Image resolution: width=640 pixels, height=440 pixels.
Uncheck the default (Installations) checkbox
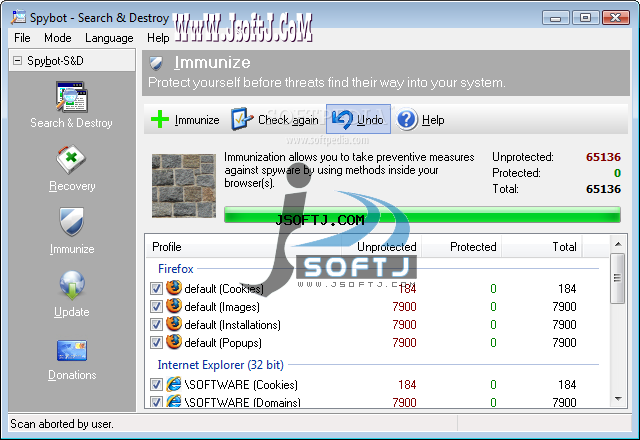tap(156, 324)
